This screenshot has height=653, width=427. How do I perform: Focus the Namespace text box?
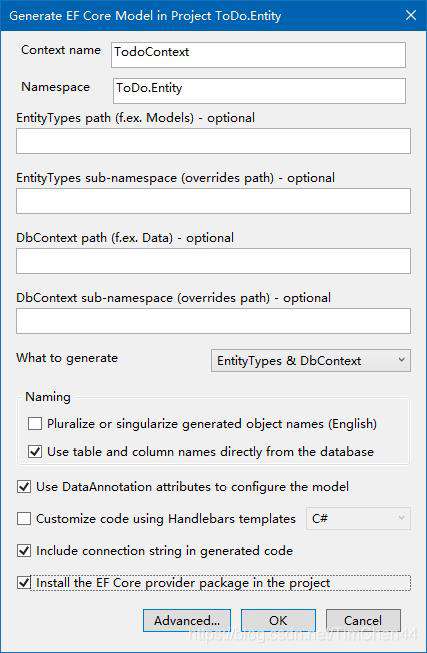coord(259,91)
